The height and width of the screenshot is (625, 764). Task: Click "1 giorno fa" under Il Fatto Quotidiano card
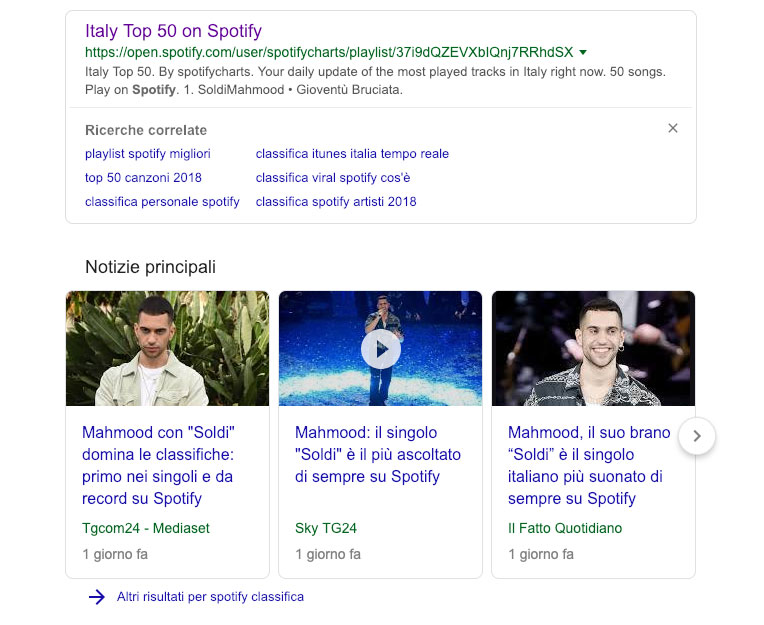click(x=541, y=554)
